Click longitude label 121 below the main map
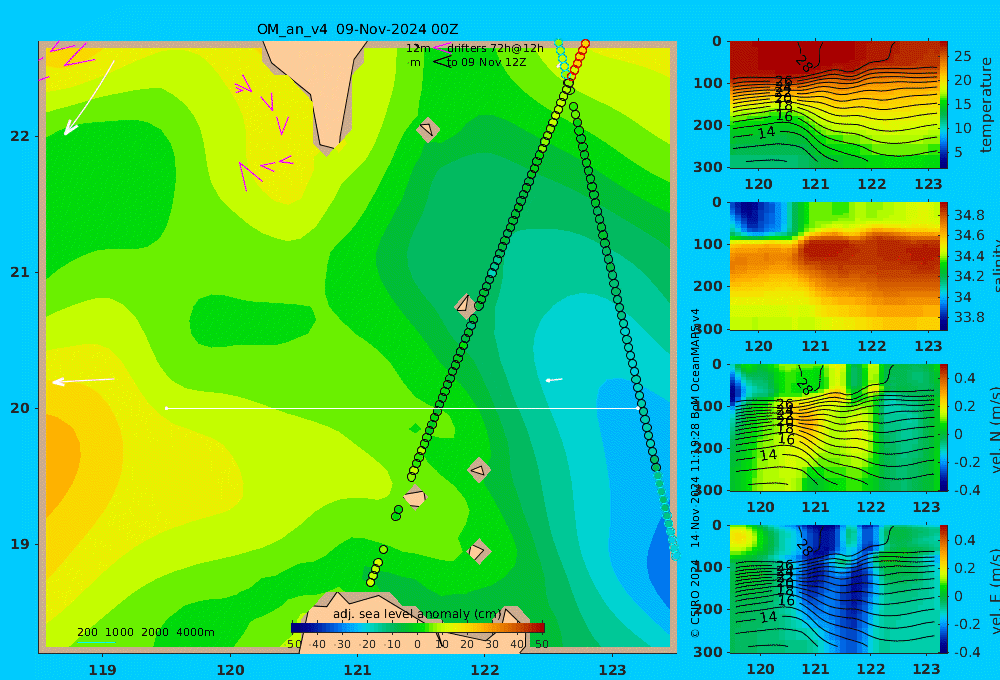 click(357, 670)
